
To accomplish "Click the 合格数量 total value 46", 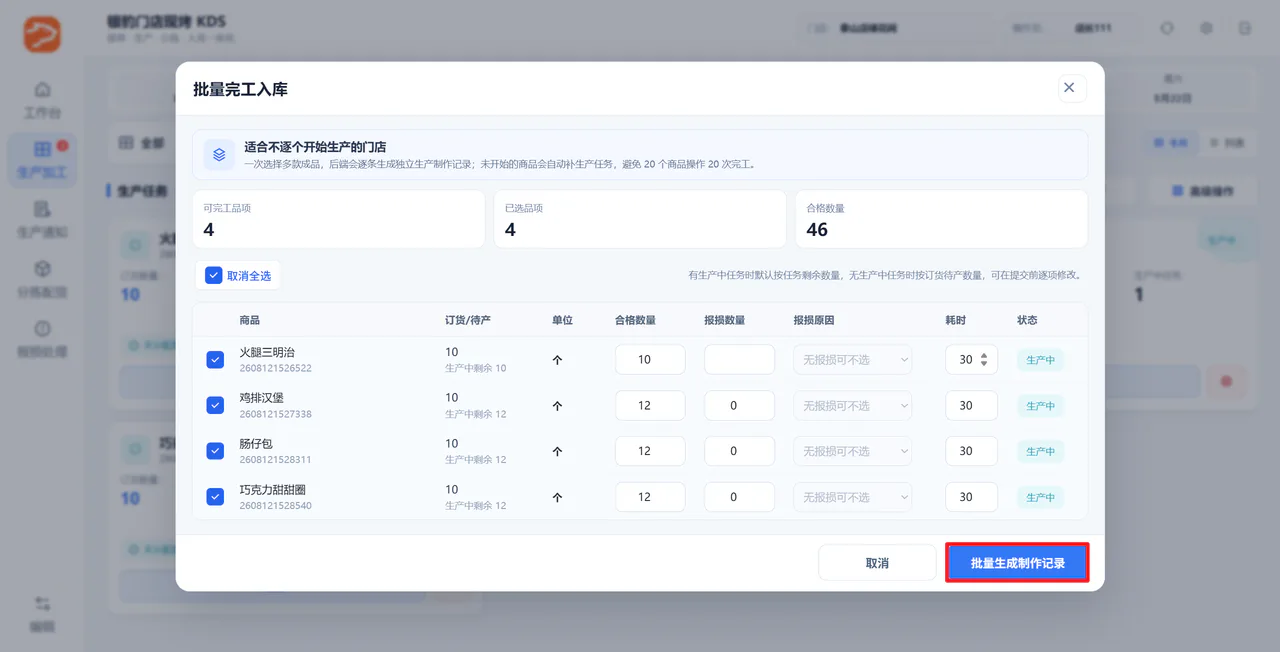I will (x=817, y=230).
